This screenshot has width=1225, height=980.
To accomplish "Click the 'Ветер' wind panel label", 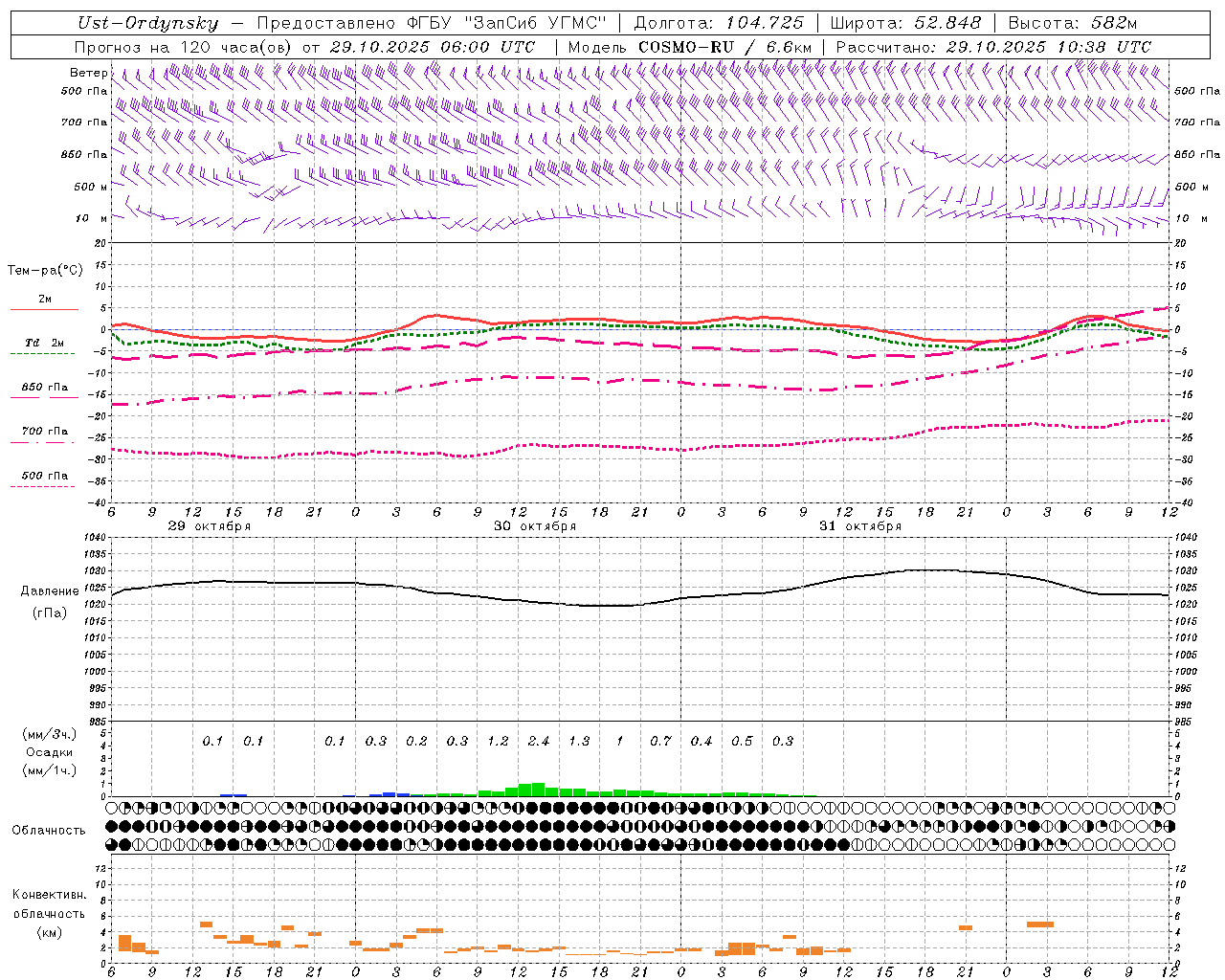I will pos(88,73).
